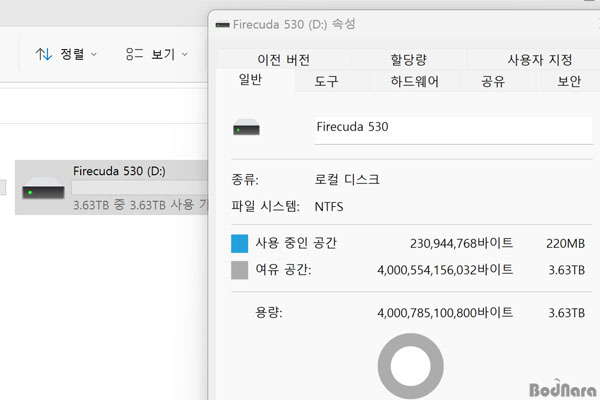Click the D: drive capacity bar in Explorer
The image size is (600, 400).
pos(140,188)
